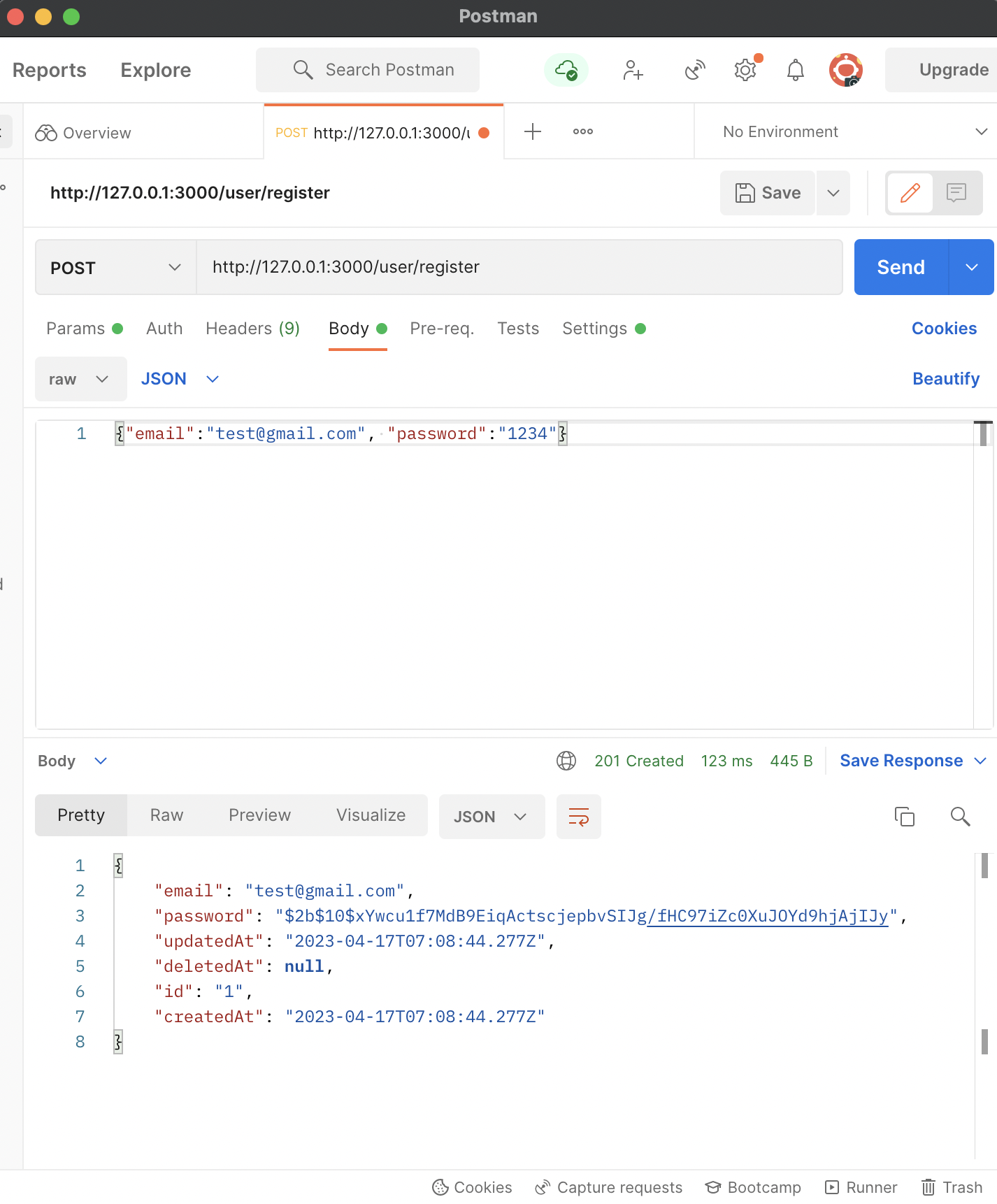Toggle the response line wrap icon
The width and height of the screenshot is (997, 1204).
[x=579, y=817]
